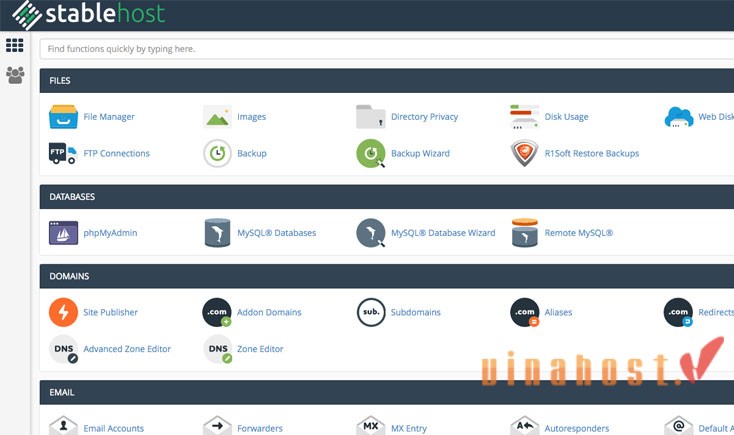The width and height of the screenshot is (734, 435).
Task: Click the Default Address @ icon
Action: coord(678,425)
